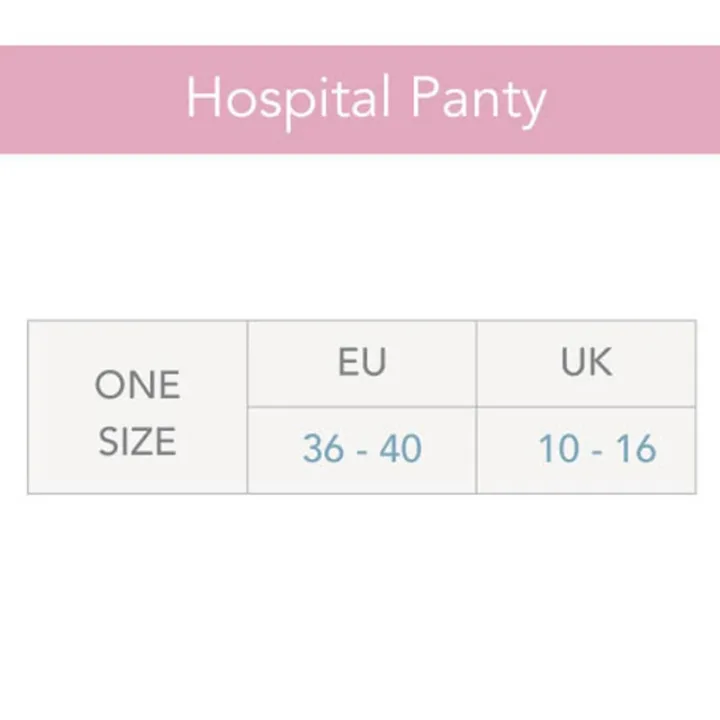Click the dash between 36 and 40
Image resolution: width=720 pixels, height=720 pixels.
pos(362,451)
